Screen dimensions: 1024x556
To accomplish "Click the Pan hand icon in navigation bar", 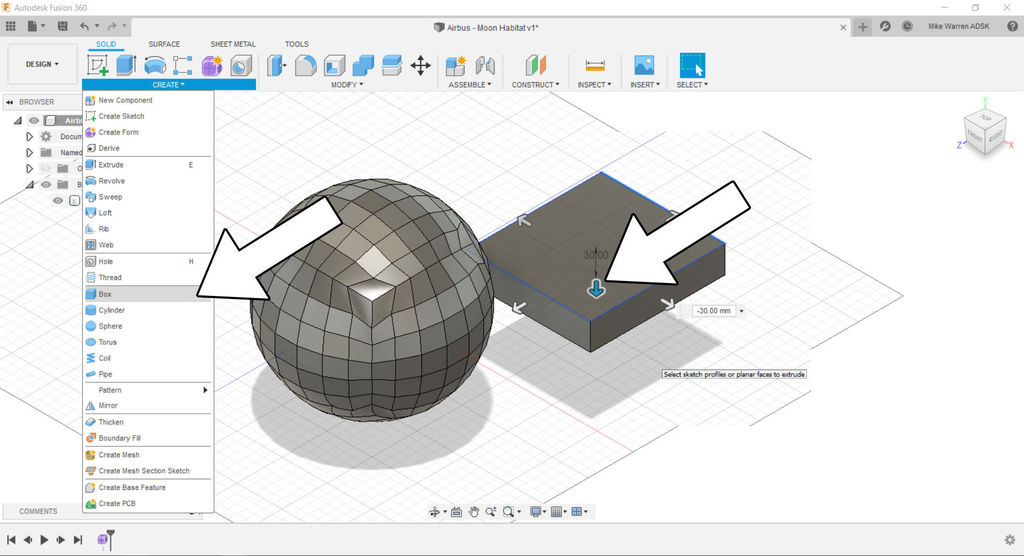I will pyautogui.click(x=474, y=511).
